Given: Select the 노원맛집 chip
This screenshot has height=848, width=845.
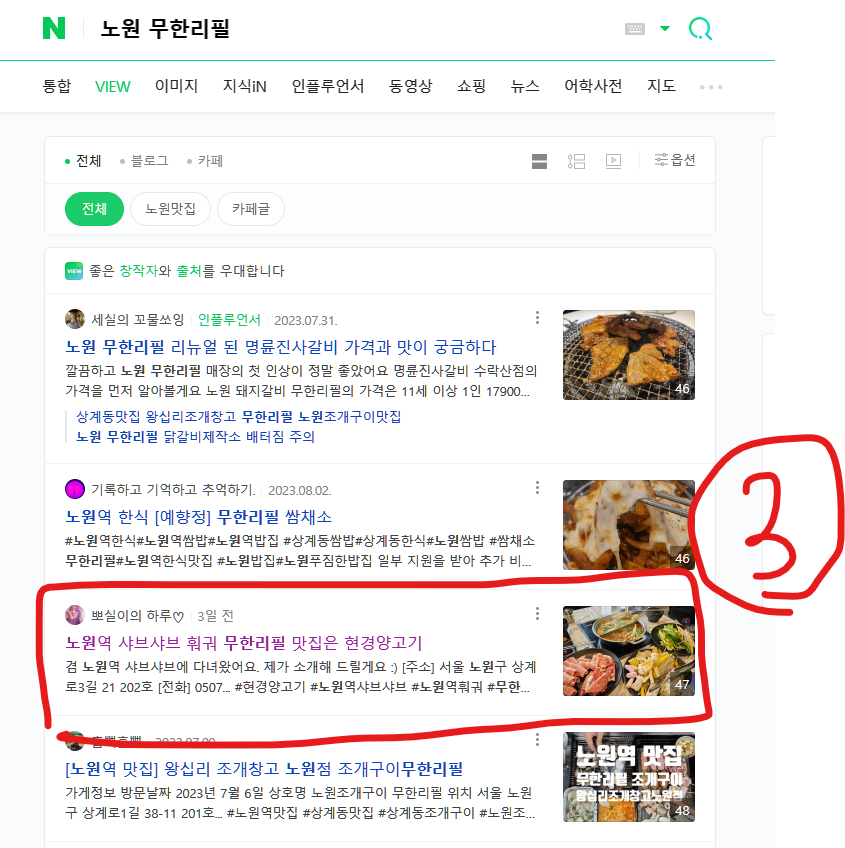Looking at the screenshot, I should click(x=170, y=209).
